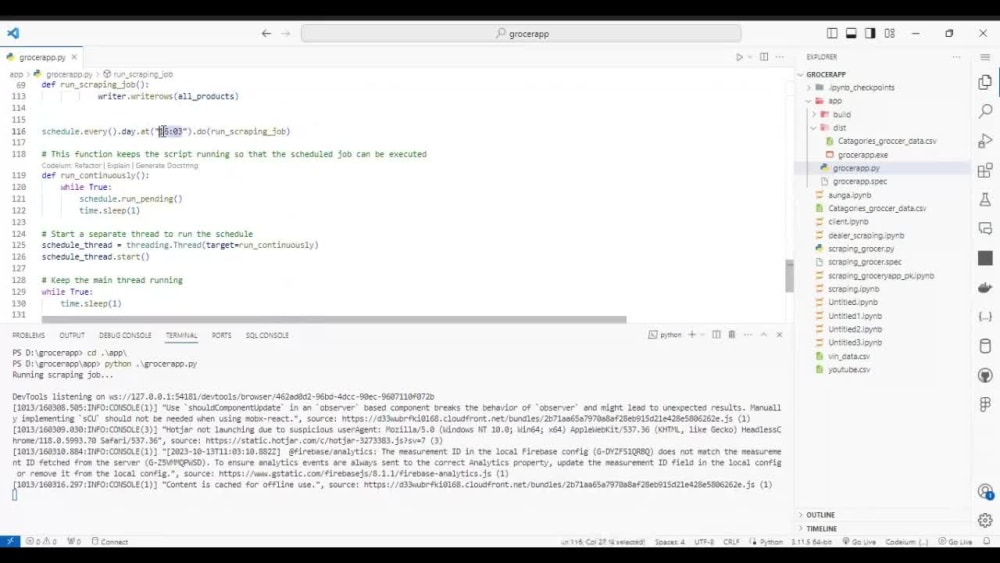
Task: Add a new terminal with plus icon
Action: 692,335
